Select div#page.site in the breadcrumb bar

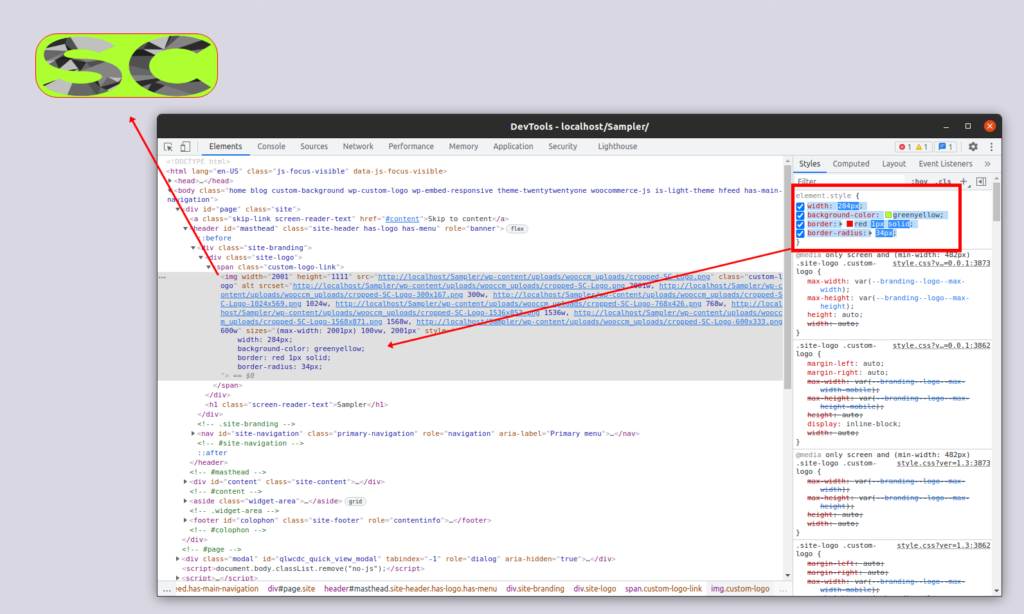291,589
